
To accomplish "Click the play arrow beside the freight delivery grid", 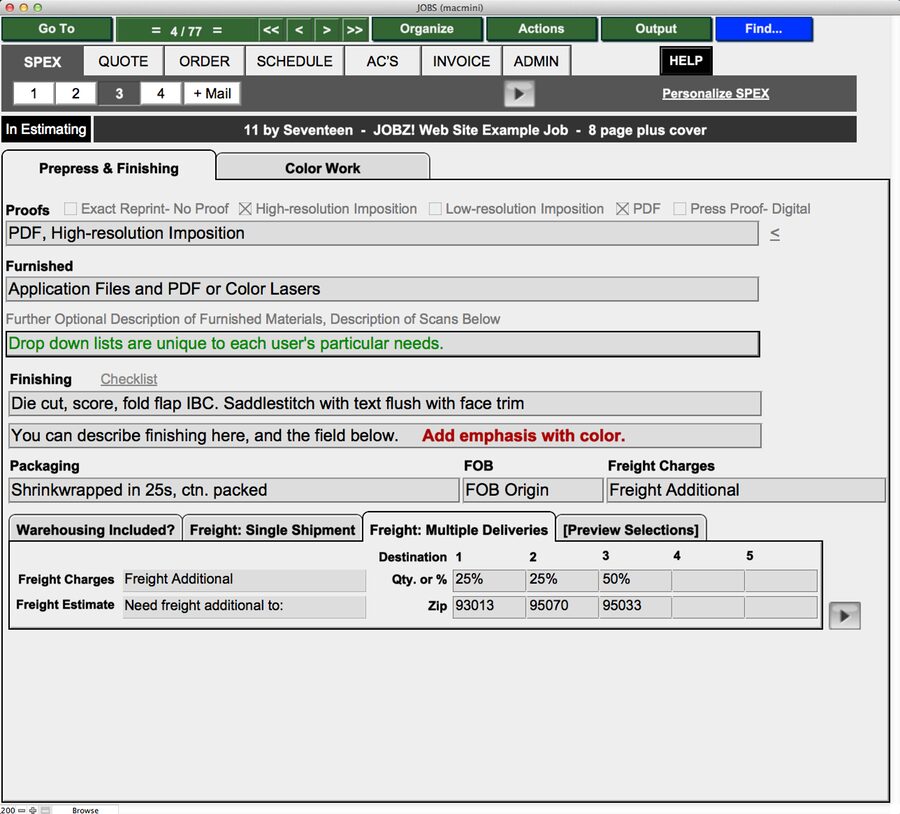I will tap(845, 615).
